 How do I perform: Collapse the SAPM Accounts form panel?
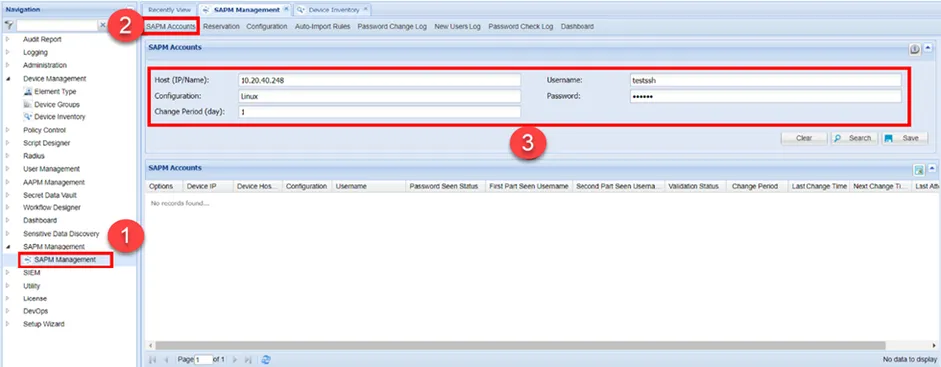pyautogui.click(x=928, y=49)
